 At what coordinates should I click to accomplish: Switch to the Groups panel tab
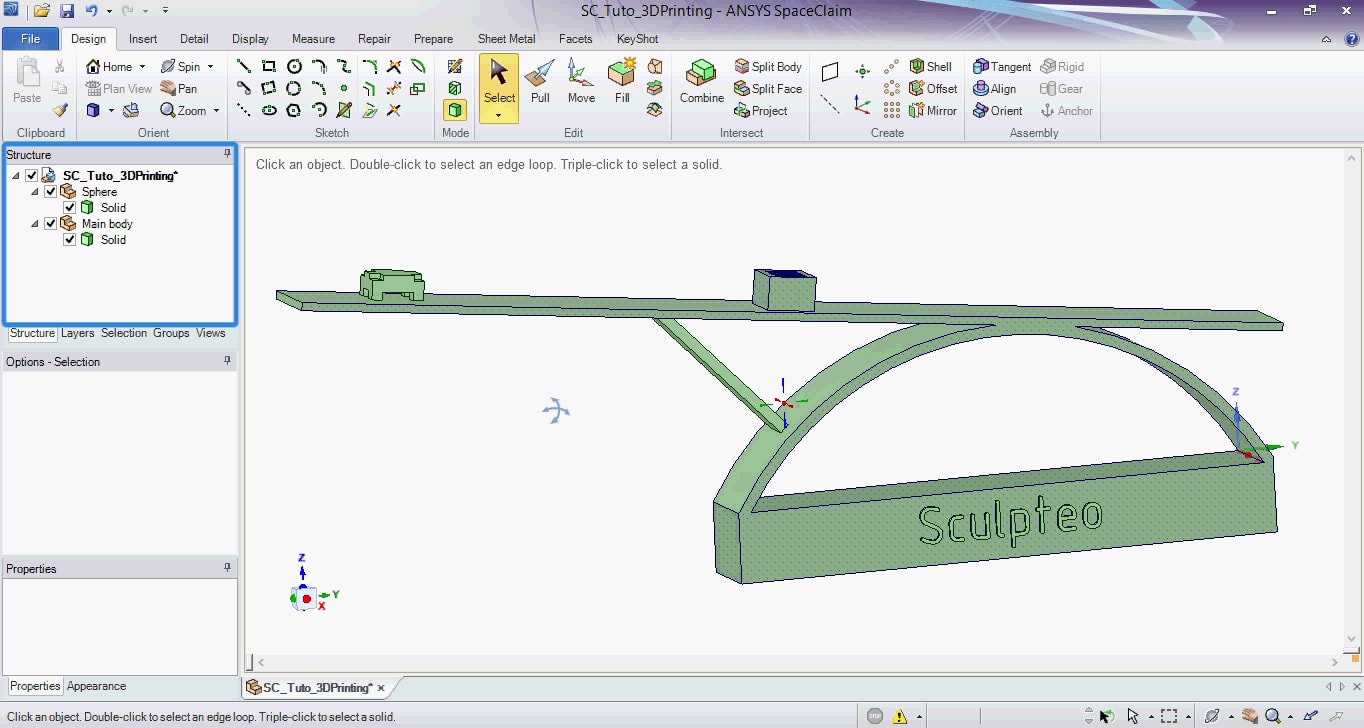point(171,333)
